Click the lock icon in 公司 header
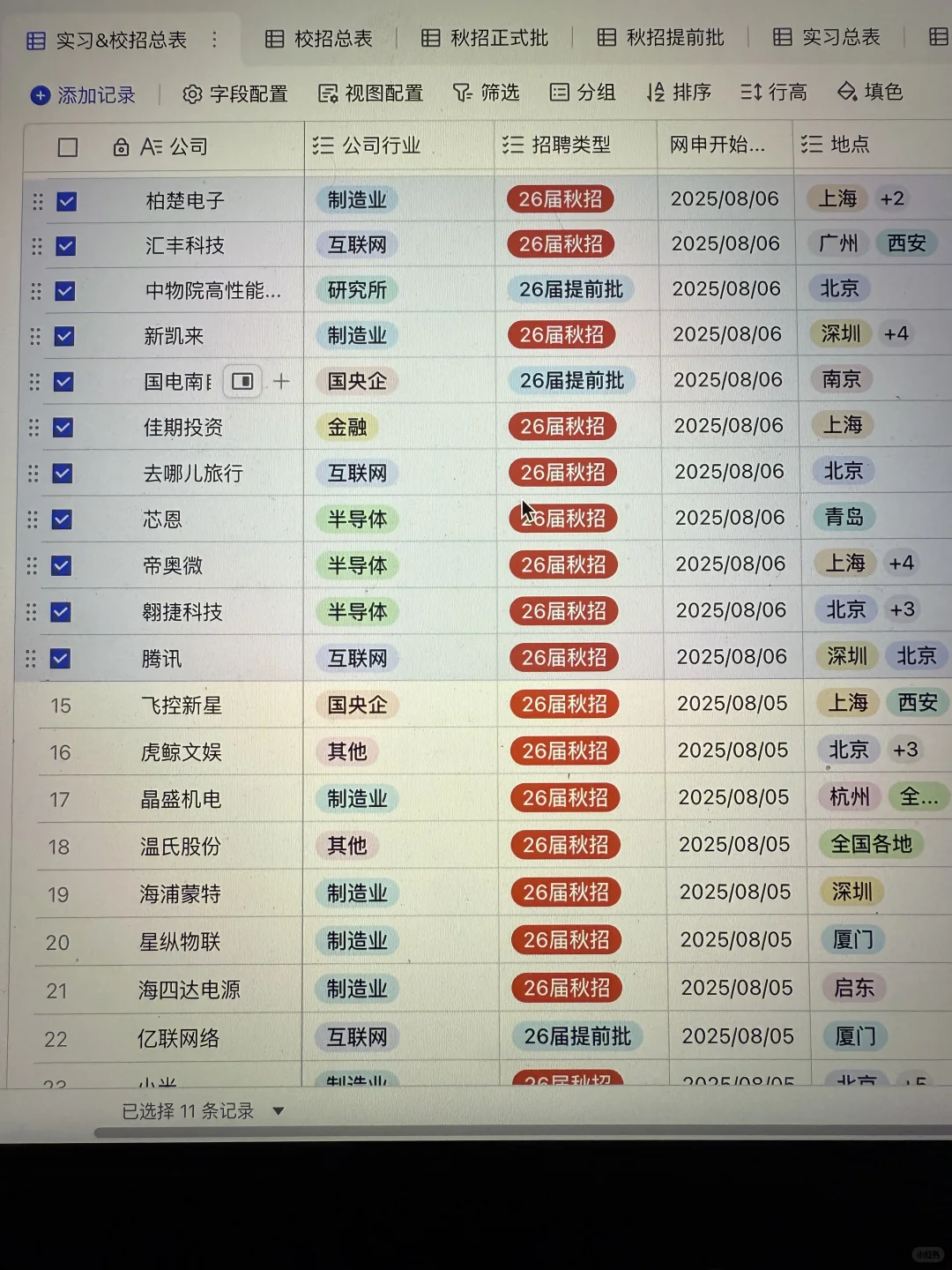 point(121,147)
